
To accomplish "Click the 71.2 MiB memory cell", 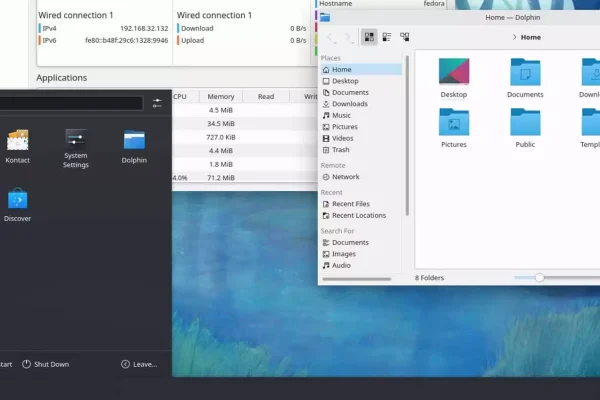I will coord(221,178).
